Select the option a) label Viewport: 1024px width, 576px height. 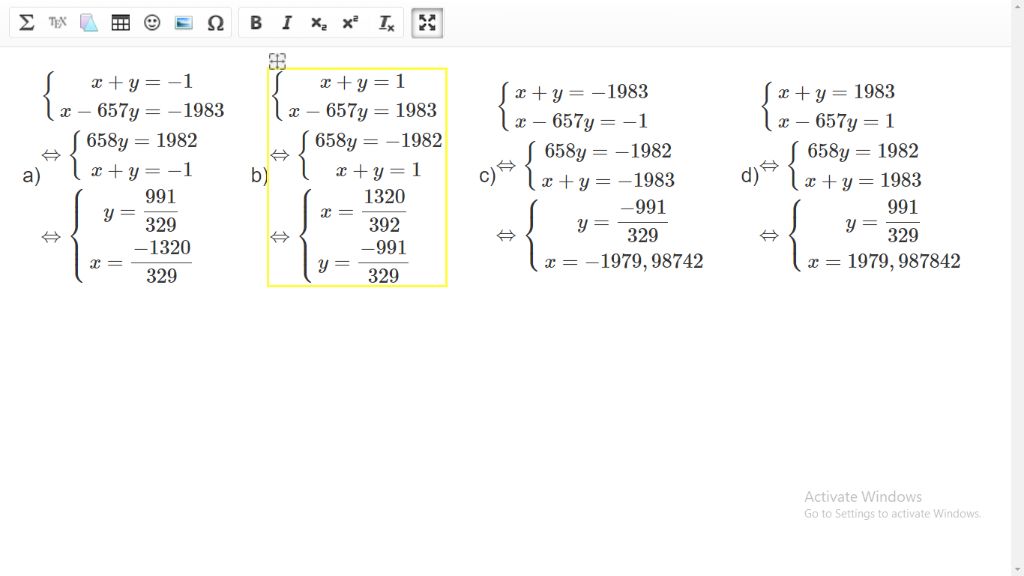[x=31, y=176]
